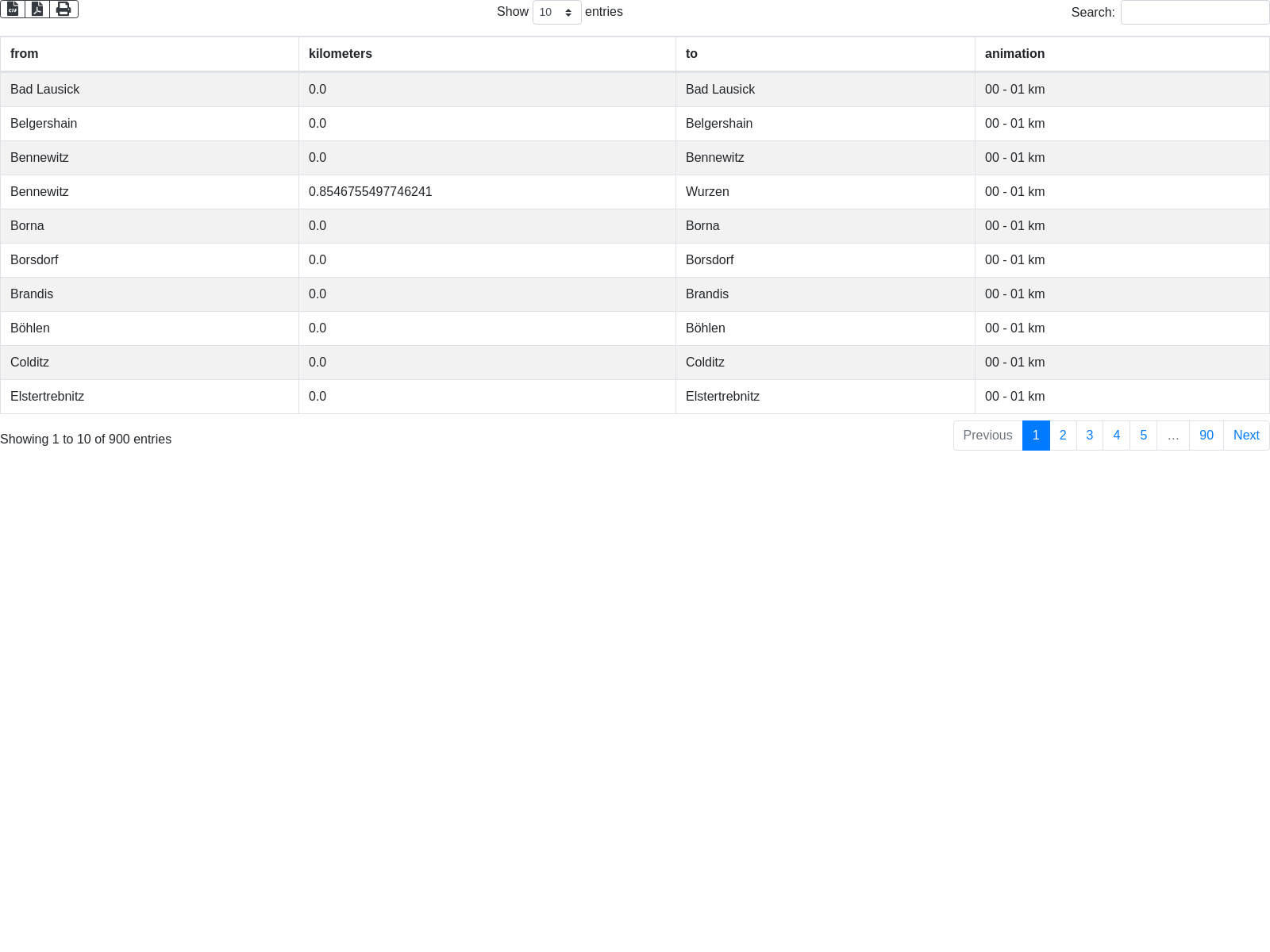Print the table using printer icon

click(x=63, y=10)
